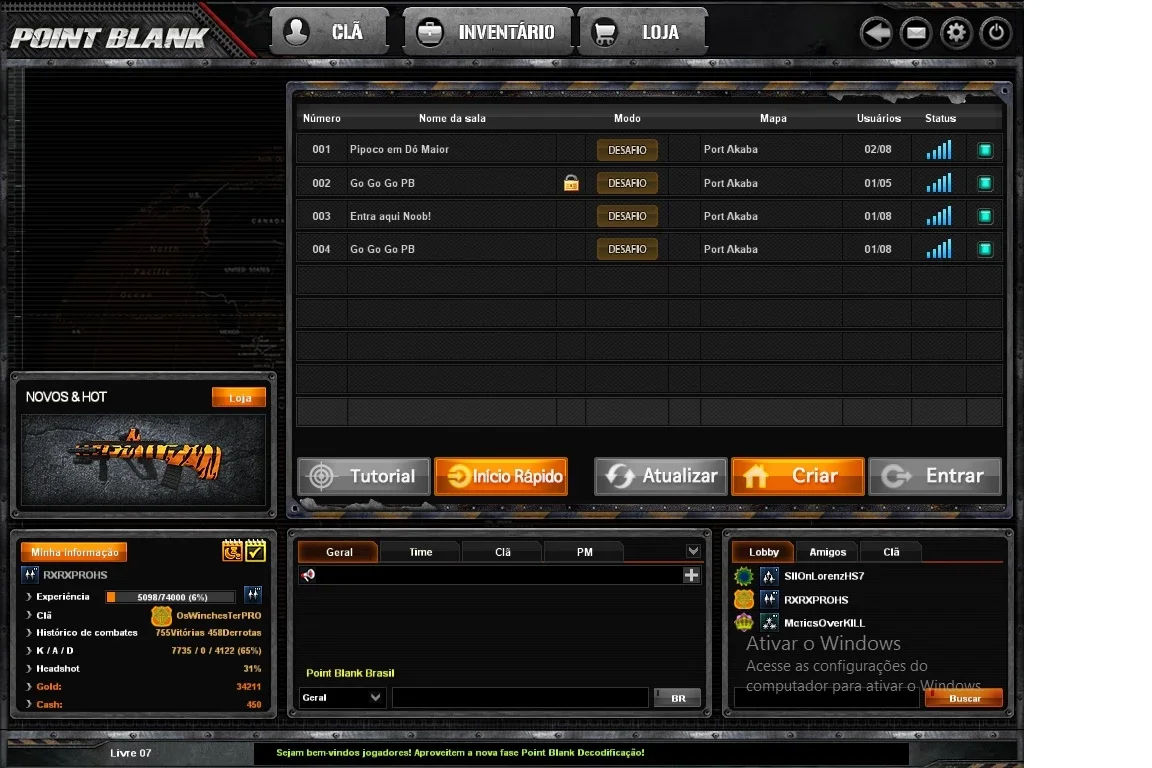This screenshot has width=1152, height=768.
Task: Click green status square of room 004
Action: click(985, 249)
